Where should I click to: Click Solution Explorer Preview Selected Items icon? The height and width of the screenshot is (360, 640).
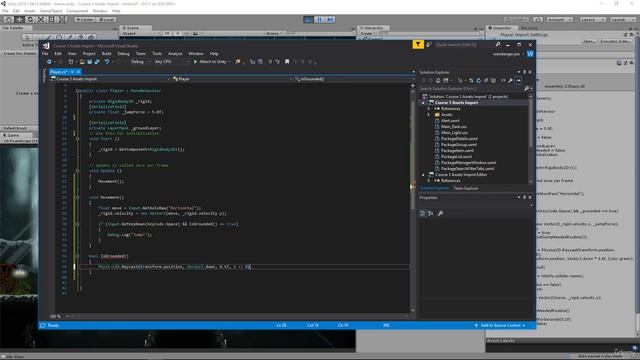518,81
